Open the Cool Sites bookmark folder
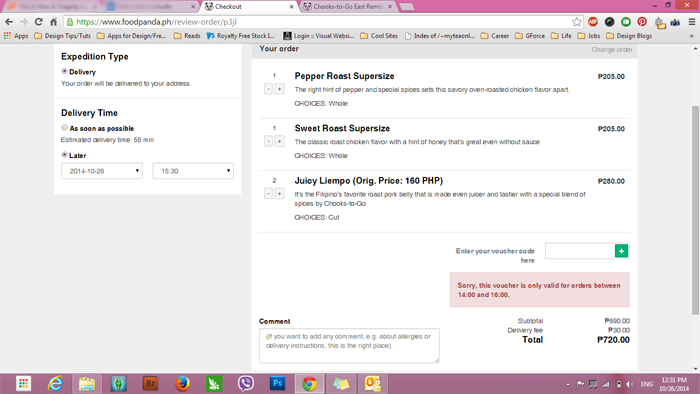The width and height of the screenshot is (700, 394). [379, 36]
